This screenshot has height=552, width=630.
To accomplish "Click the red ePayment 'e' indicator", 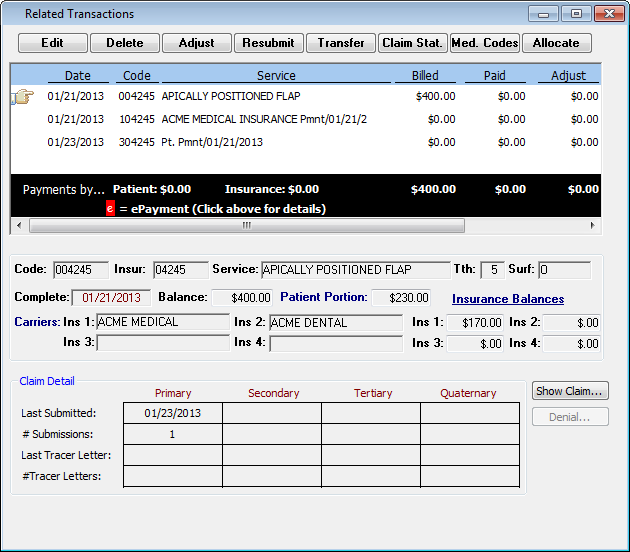I will click(x=110, y=209).
